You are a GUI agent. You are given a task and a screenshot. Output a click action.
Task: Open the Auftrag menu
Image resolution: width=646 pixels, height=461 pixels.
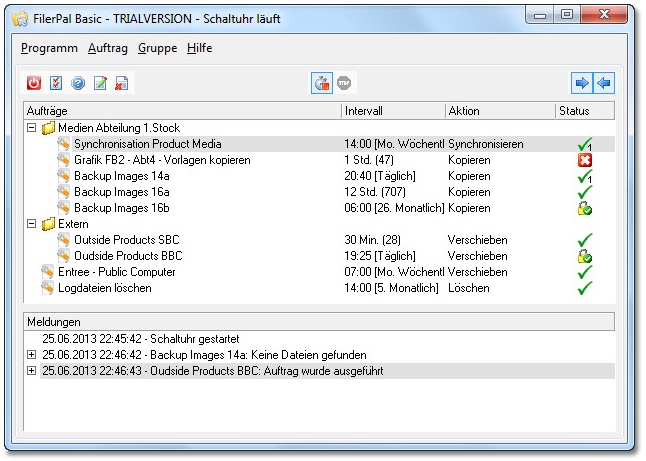108,48
